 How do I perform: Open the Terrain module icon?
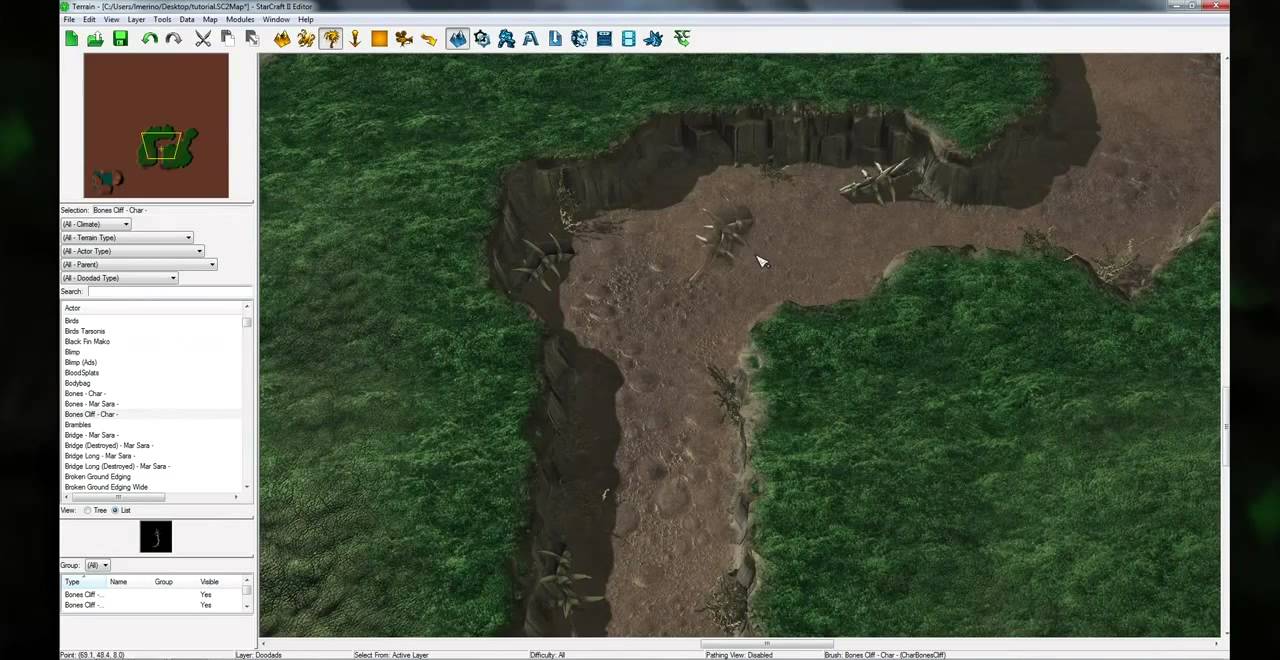click(x=457, y=39)
